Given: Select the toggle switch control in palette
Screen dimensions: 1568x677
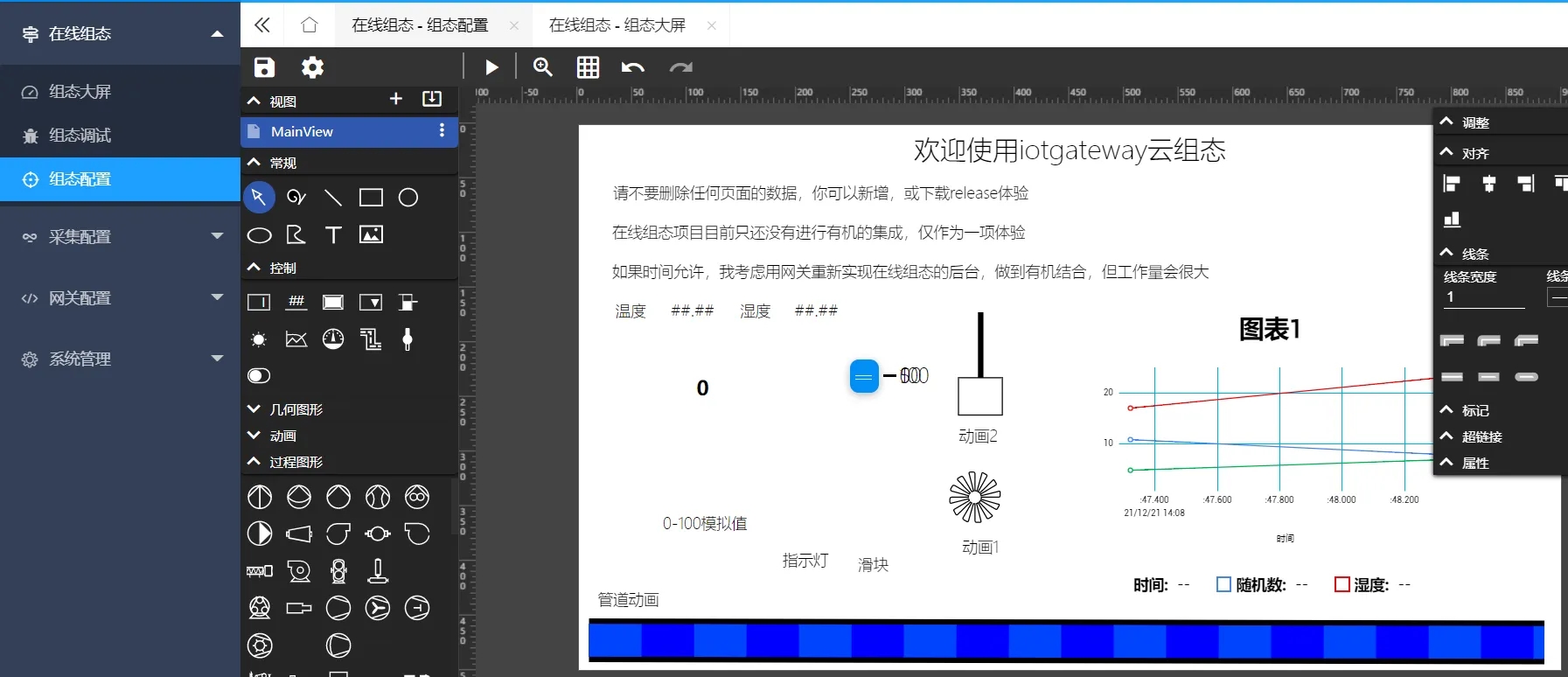Looking at the screenshot, I should click(259, 375).
